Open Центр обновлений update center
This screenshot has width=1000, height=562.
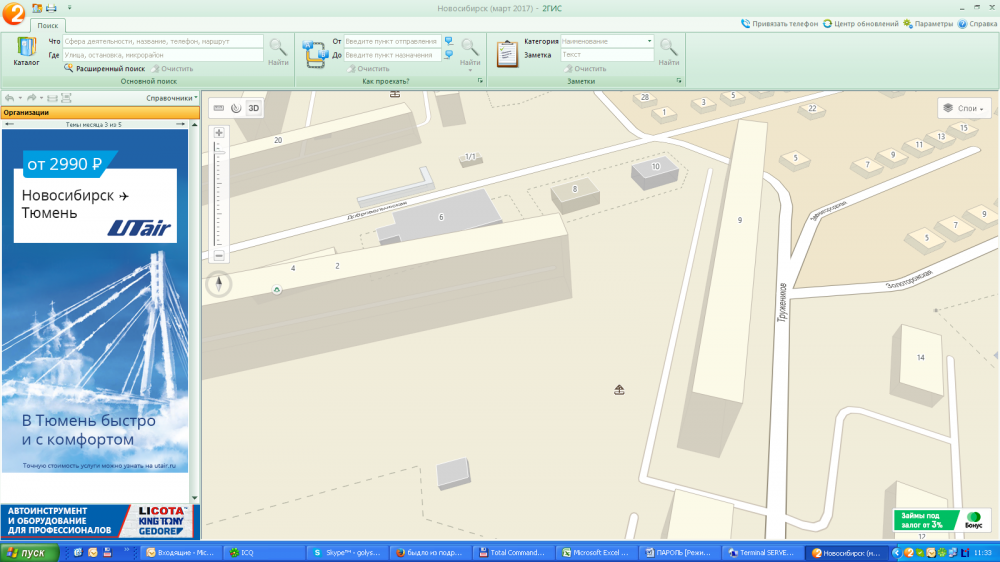860,23
